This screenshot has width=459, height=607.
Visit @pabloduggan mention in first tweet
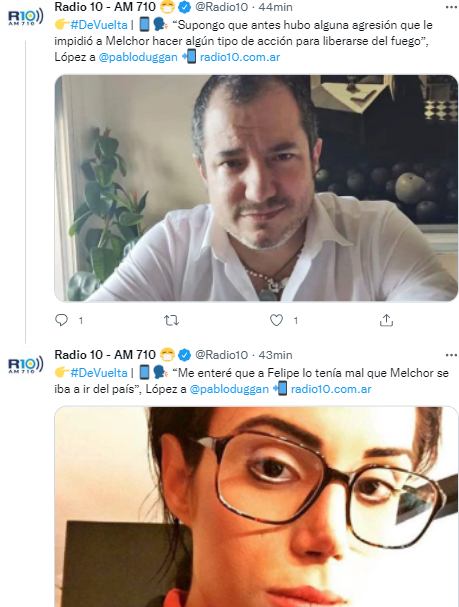[x=138, y=57]
